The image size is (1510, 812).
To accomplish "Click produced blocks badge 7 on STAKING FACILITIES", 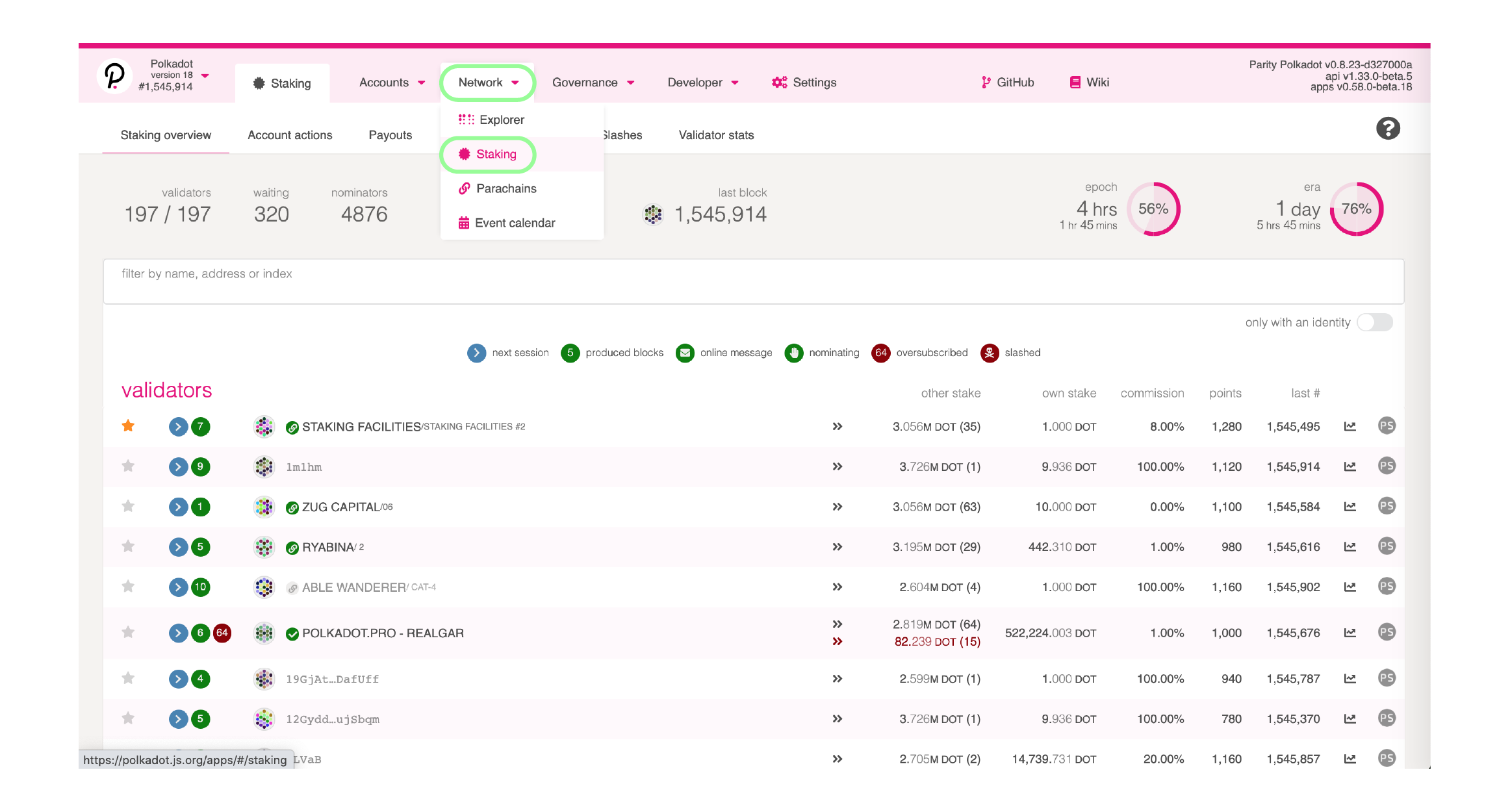I will 200,427.
